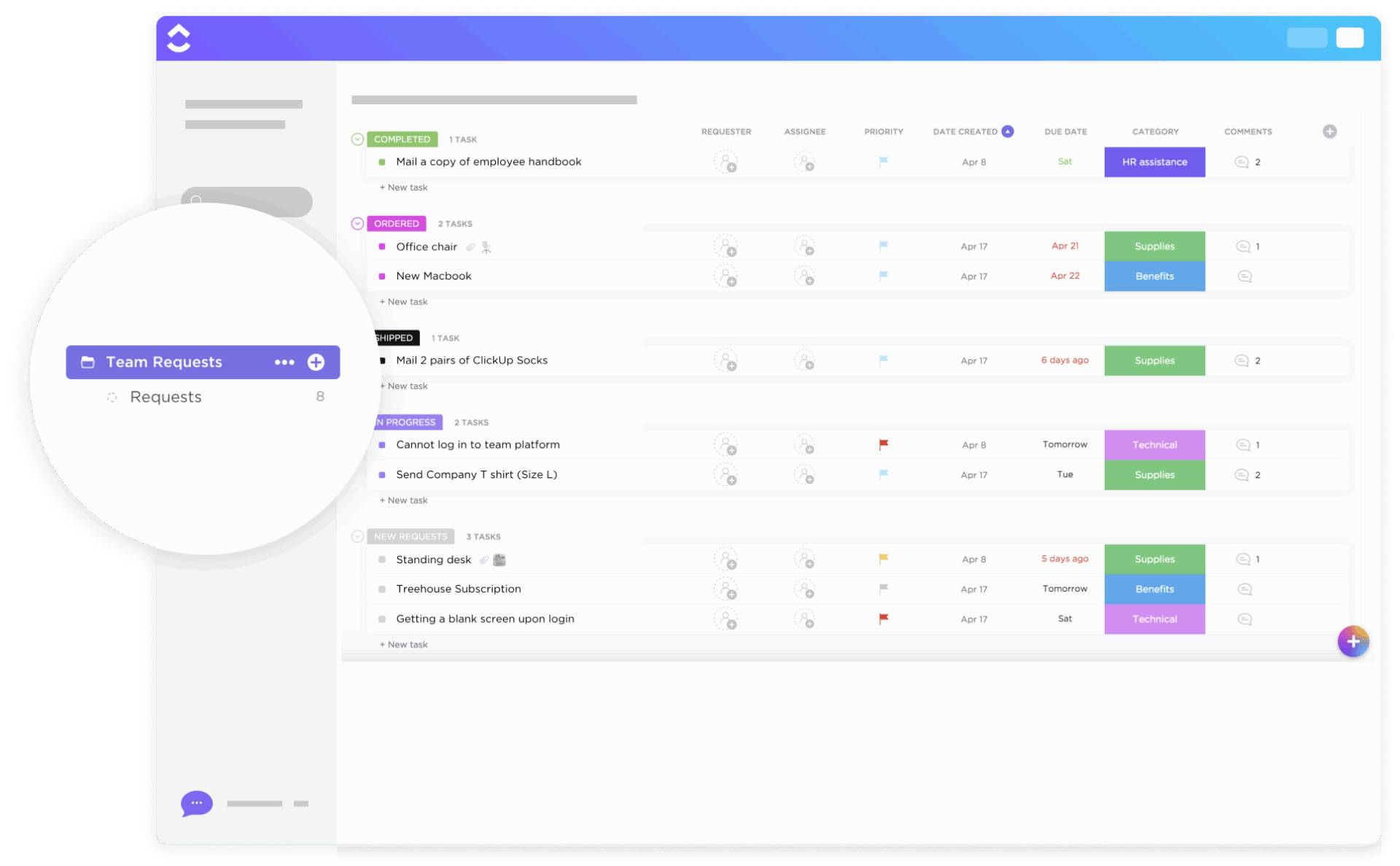Assign requester for New Macbook task

click(726, 277)
